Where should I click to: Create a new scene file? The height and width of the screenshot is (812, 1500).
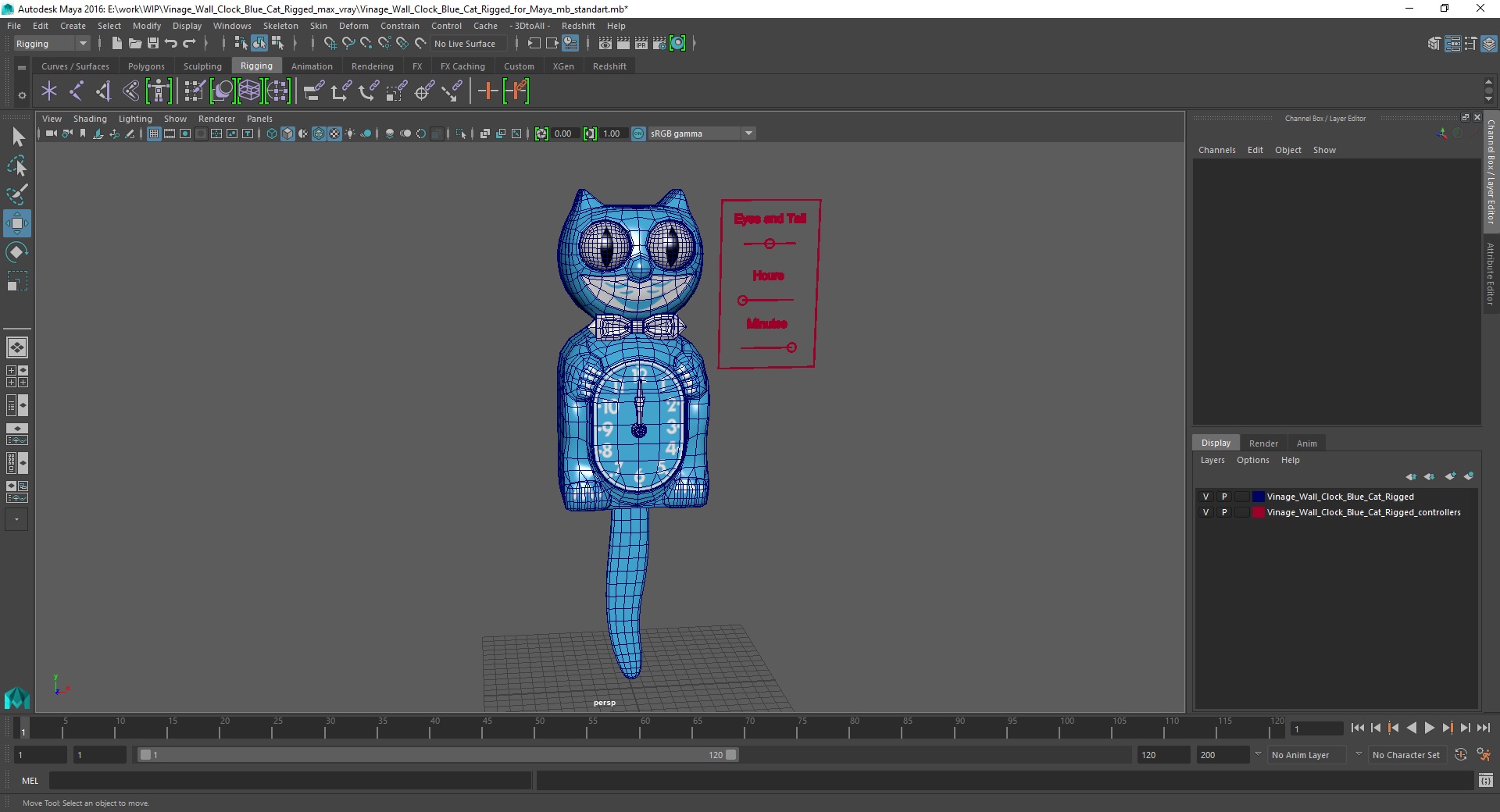point(116,44)
